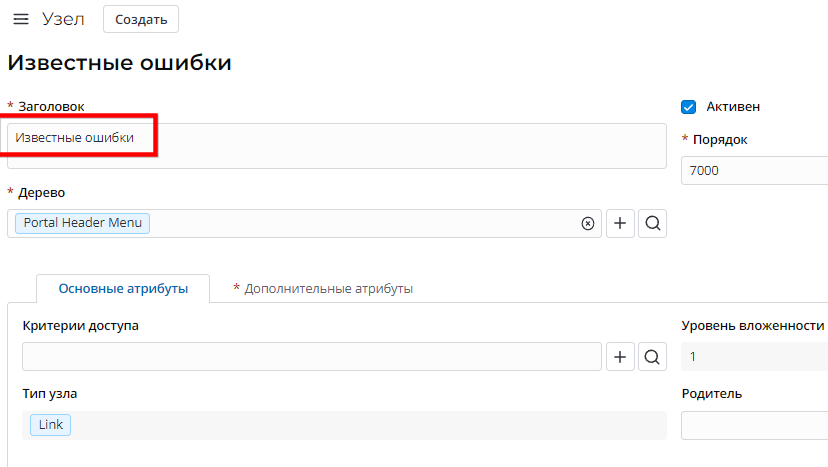Click the Родитель input field

(x=755, y=425)
